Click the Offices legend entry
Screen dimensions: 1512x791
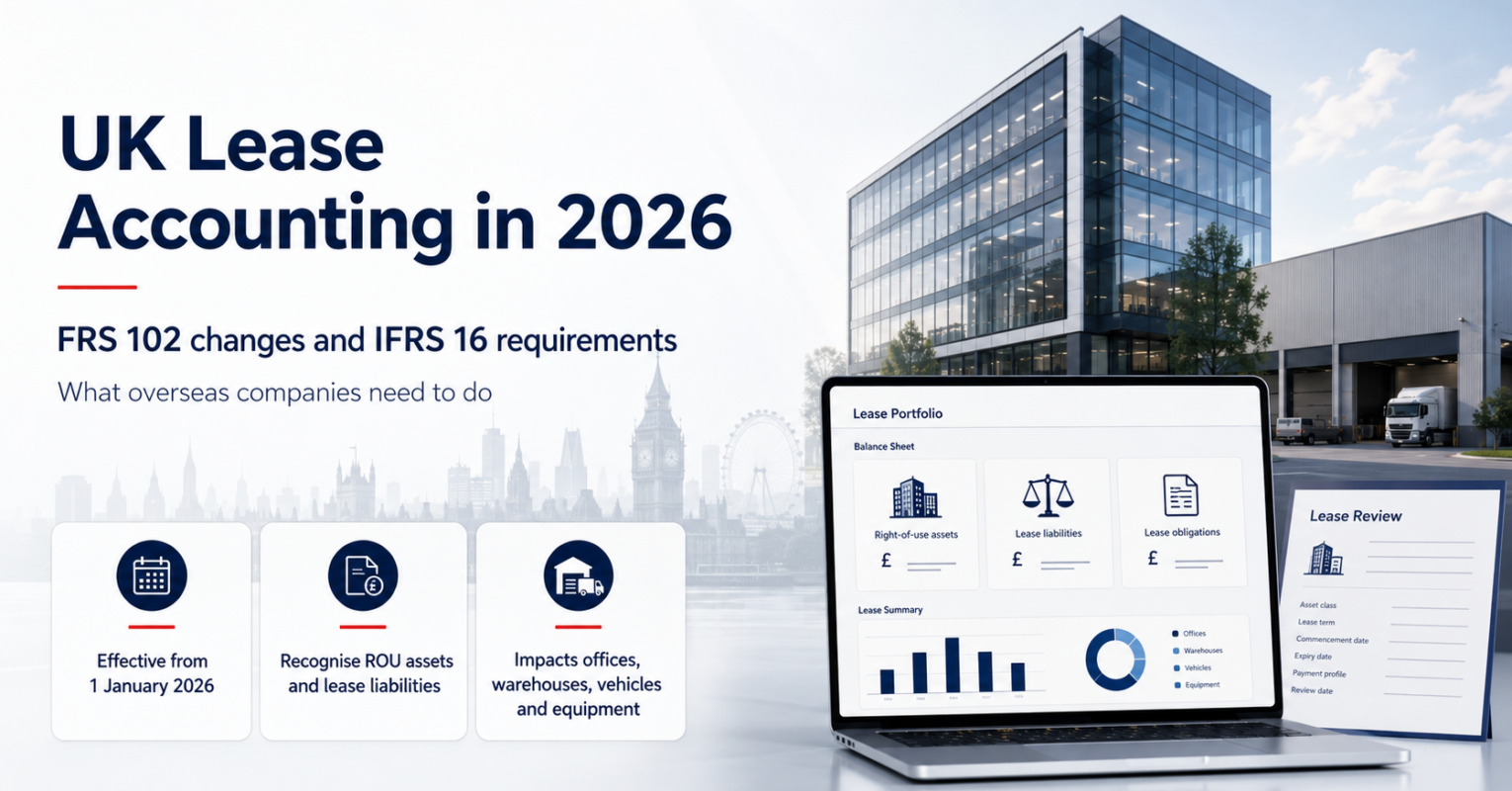point(1189,634)
